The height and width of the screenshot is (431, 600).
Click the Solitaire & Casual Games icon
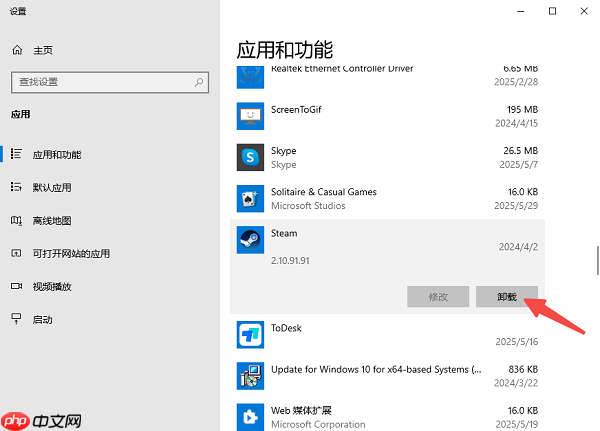point(250,199)
